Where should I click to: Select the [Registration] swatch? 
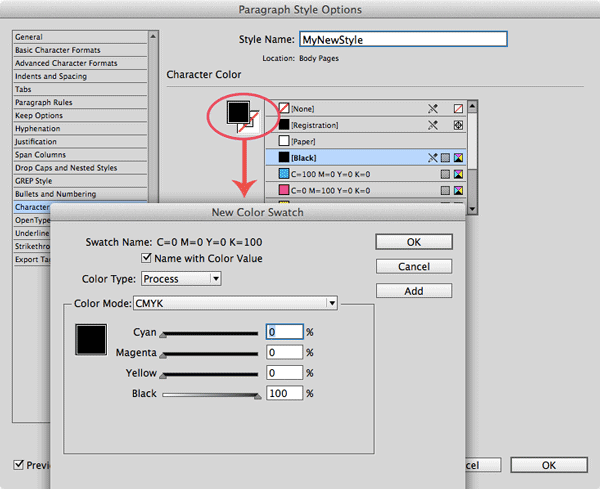tap(366, 125)
